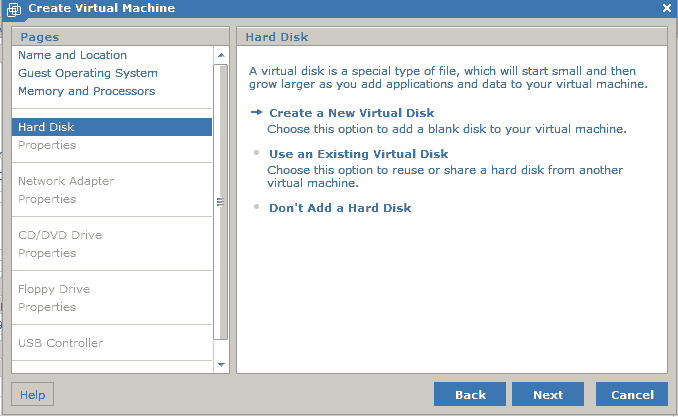Cancel the virtual machine creation
Screen dimensions: 678x417
tap(632, 395)
